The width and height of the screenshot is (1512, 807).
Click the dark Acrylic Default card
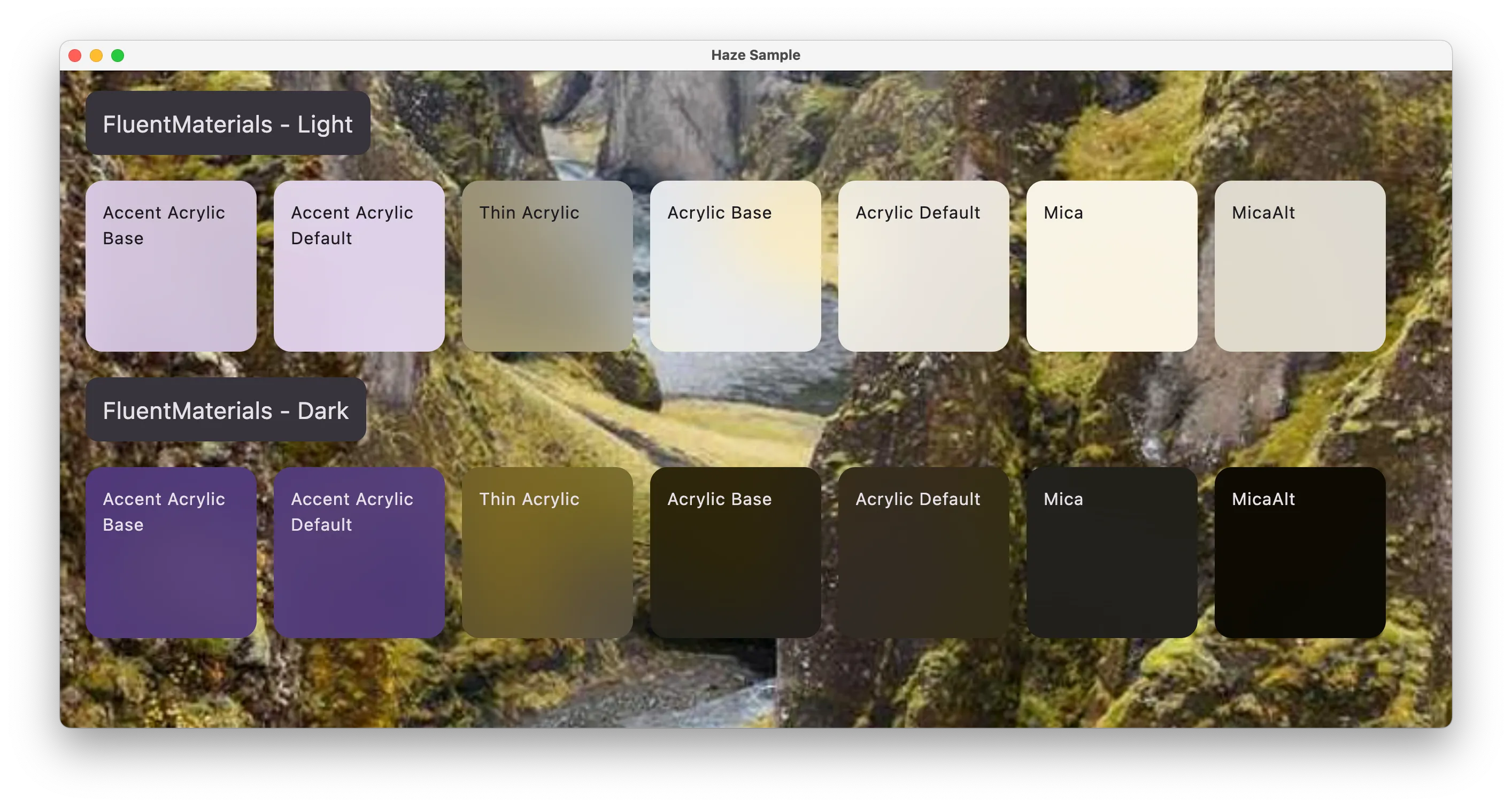click(923, 552)
